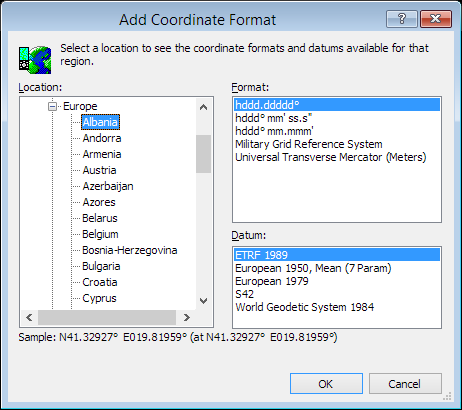Choose Azerbaijan from the location list
The image size is (462, 410).
point(108,186)
